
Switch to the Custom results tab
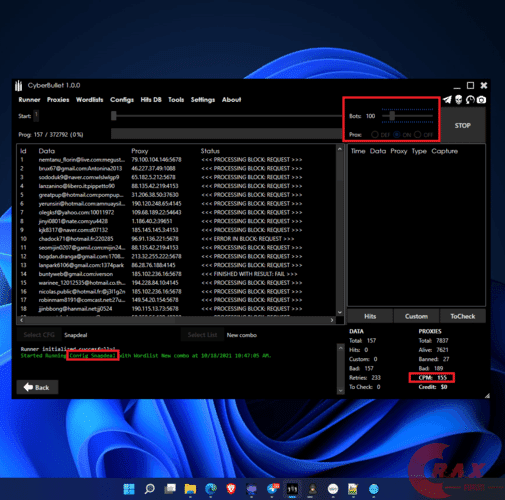416,316
